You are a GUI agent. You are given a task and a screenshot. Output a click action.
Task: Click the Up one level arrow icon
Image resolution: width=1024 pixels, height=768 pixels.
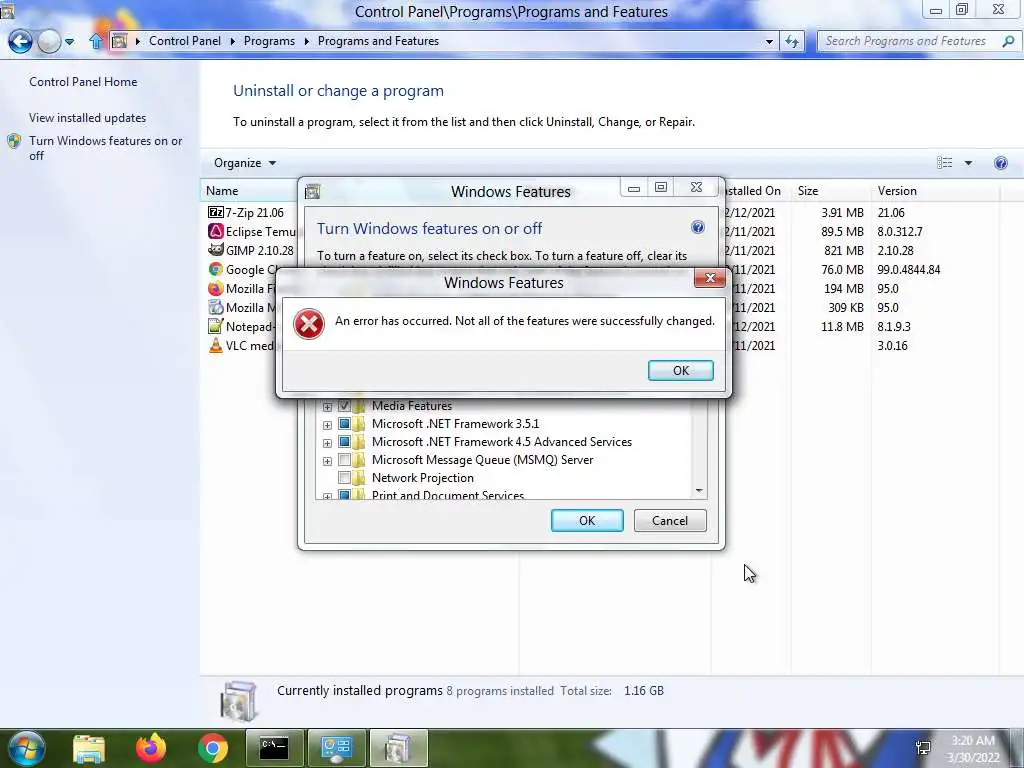click(96, 41)
